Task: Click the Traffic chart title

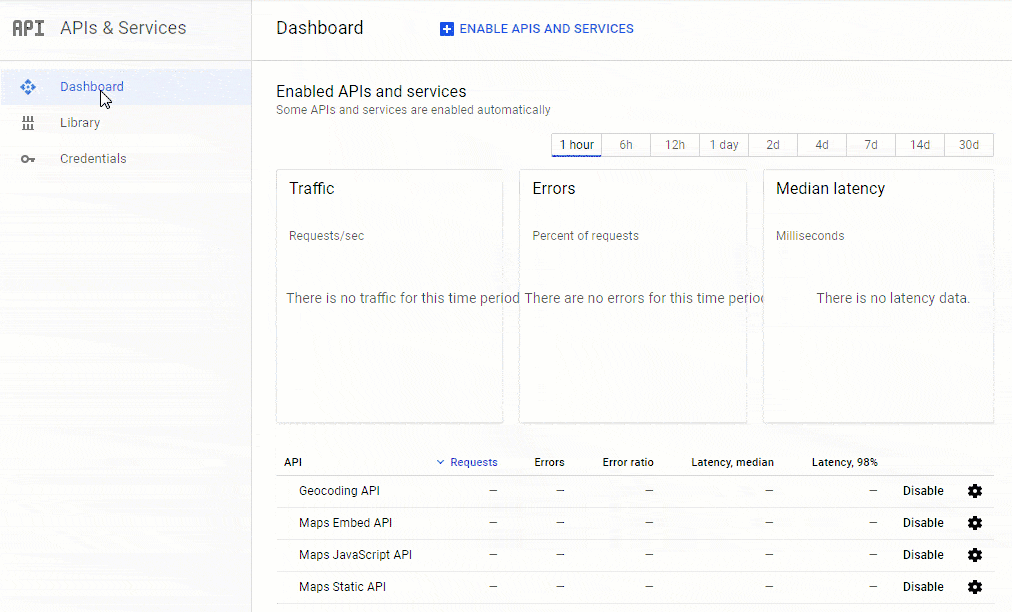Action: 312,189
